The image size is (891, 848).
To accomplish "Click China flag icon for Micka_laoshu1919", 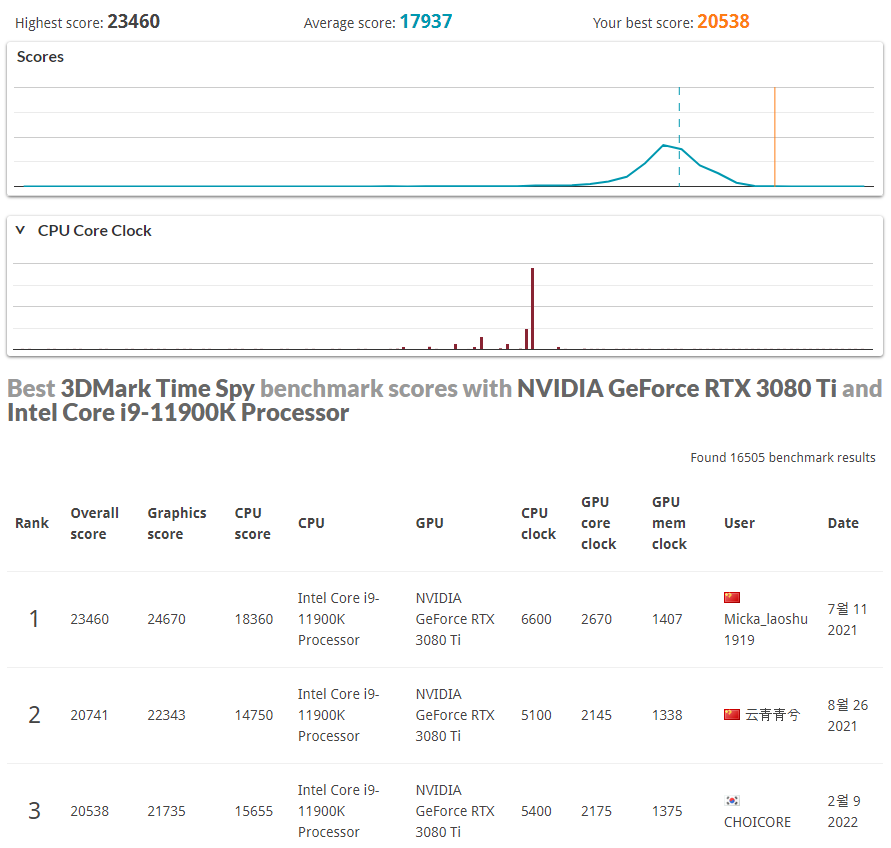I will point(731,597).
